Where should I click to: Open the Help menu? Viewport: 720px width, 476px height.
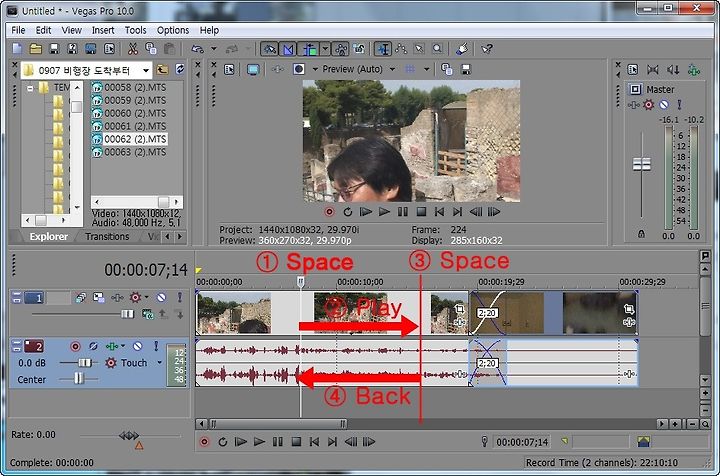[x=209, y=30]
